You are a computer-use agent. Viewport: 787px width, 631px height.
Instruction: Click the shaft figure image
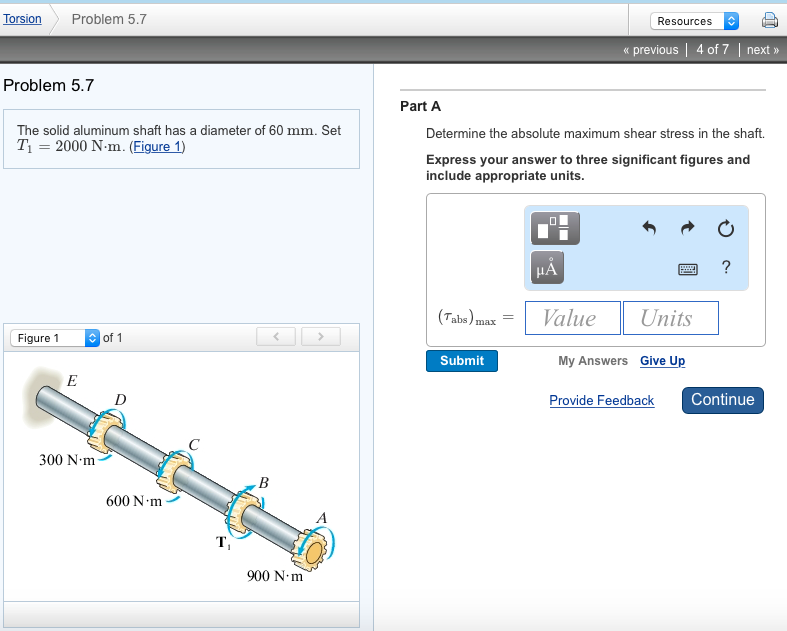[181, 474]
